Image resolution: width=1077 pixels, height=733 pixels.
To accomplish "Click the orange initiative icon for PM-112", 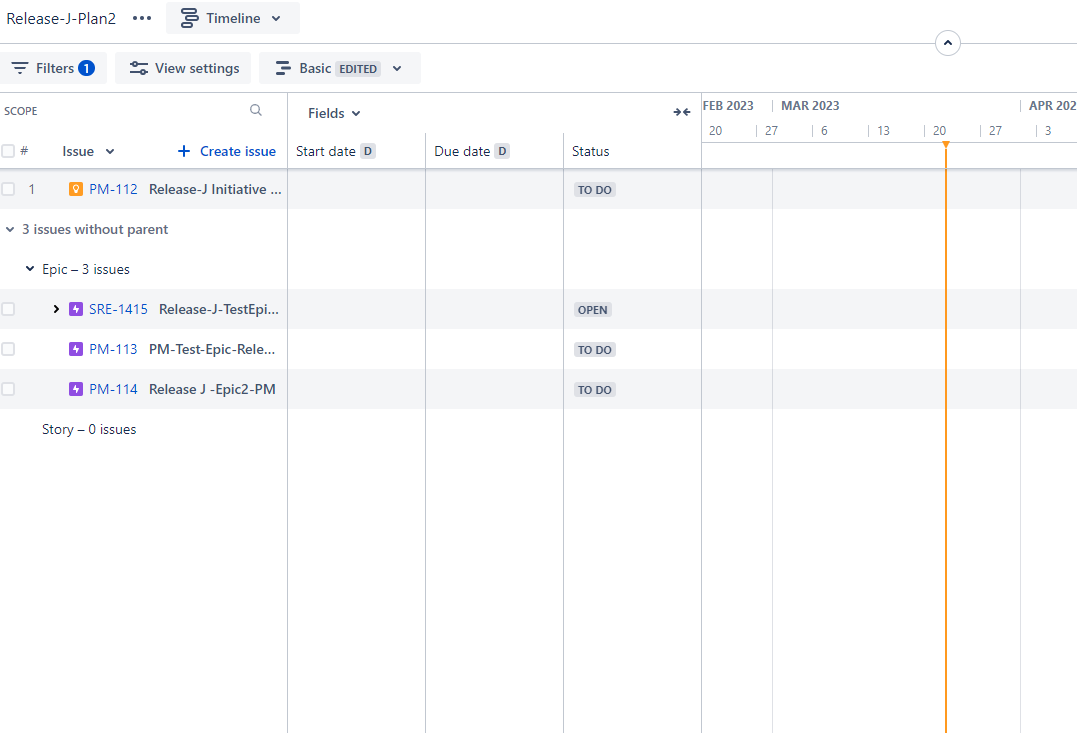I will pos(76,189).
